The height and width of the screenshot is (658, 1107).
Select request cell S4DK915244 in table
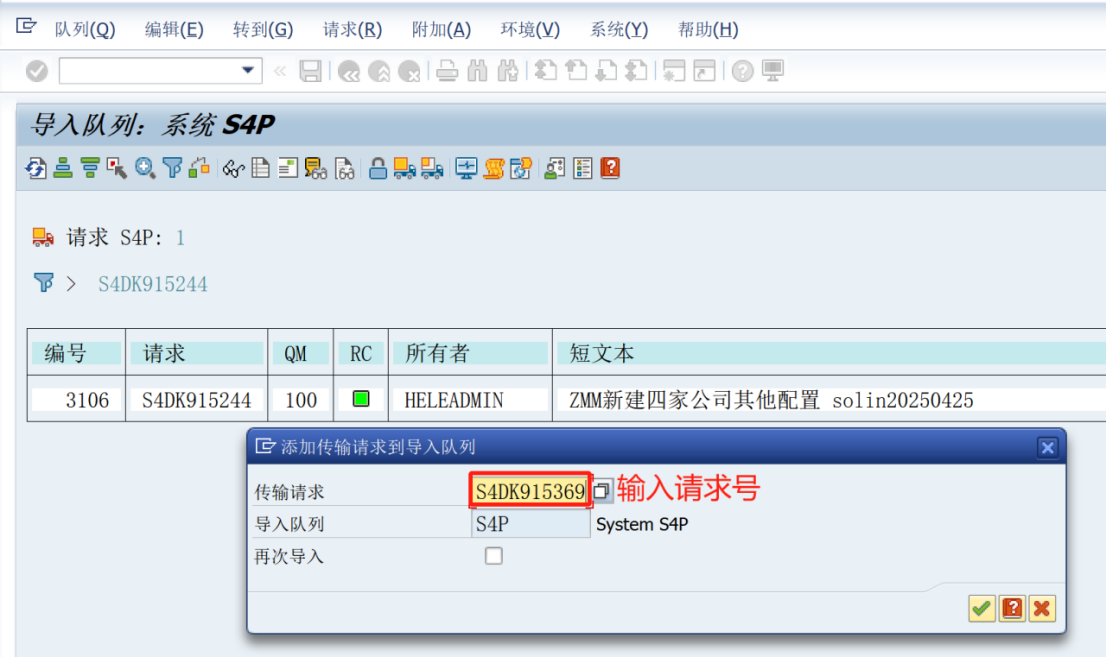tap(197, 400)
